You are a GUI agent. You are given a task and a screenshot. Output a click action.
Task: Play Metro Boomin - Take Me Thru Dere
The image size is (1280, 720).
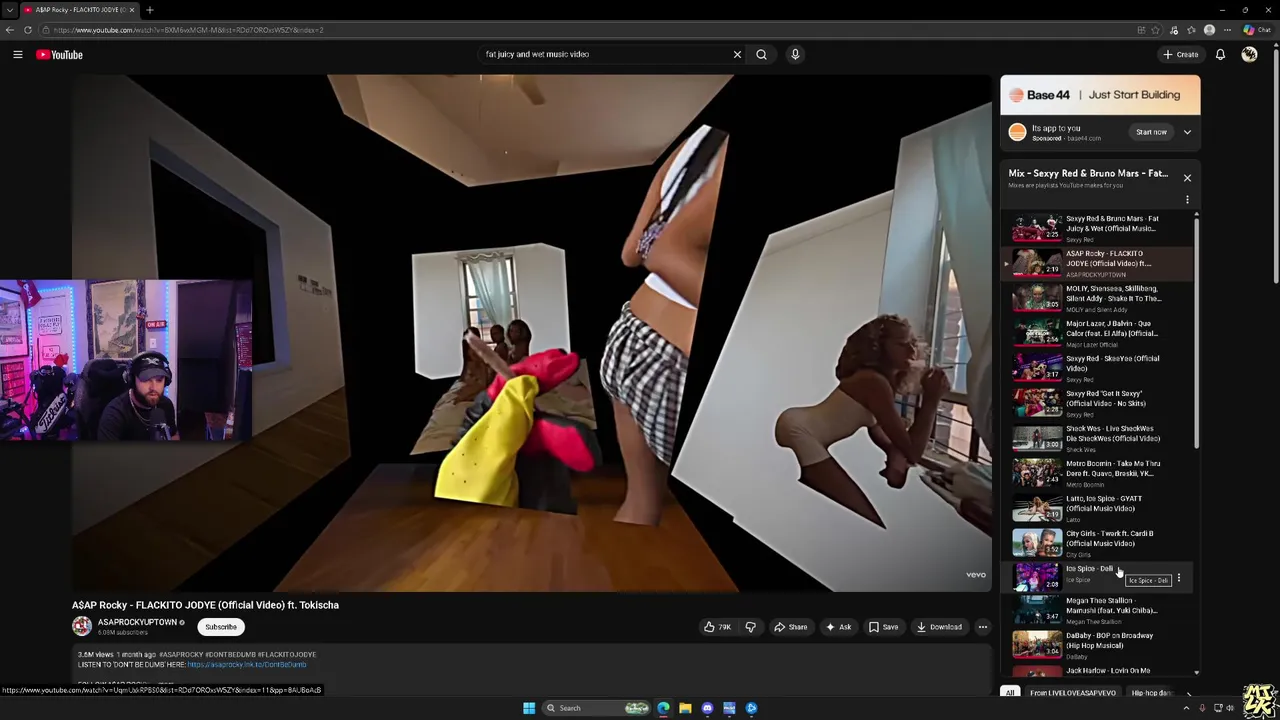1100,473
